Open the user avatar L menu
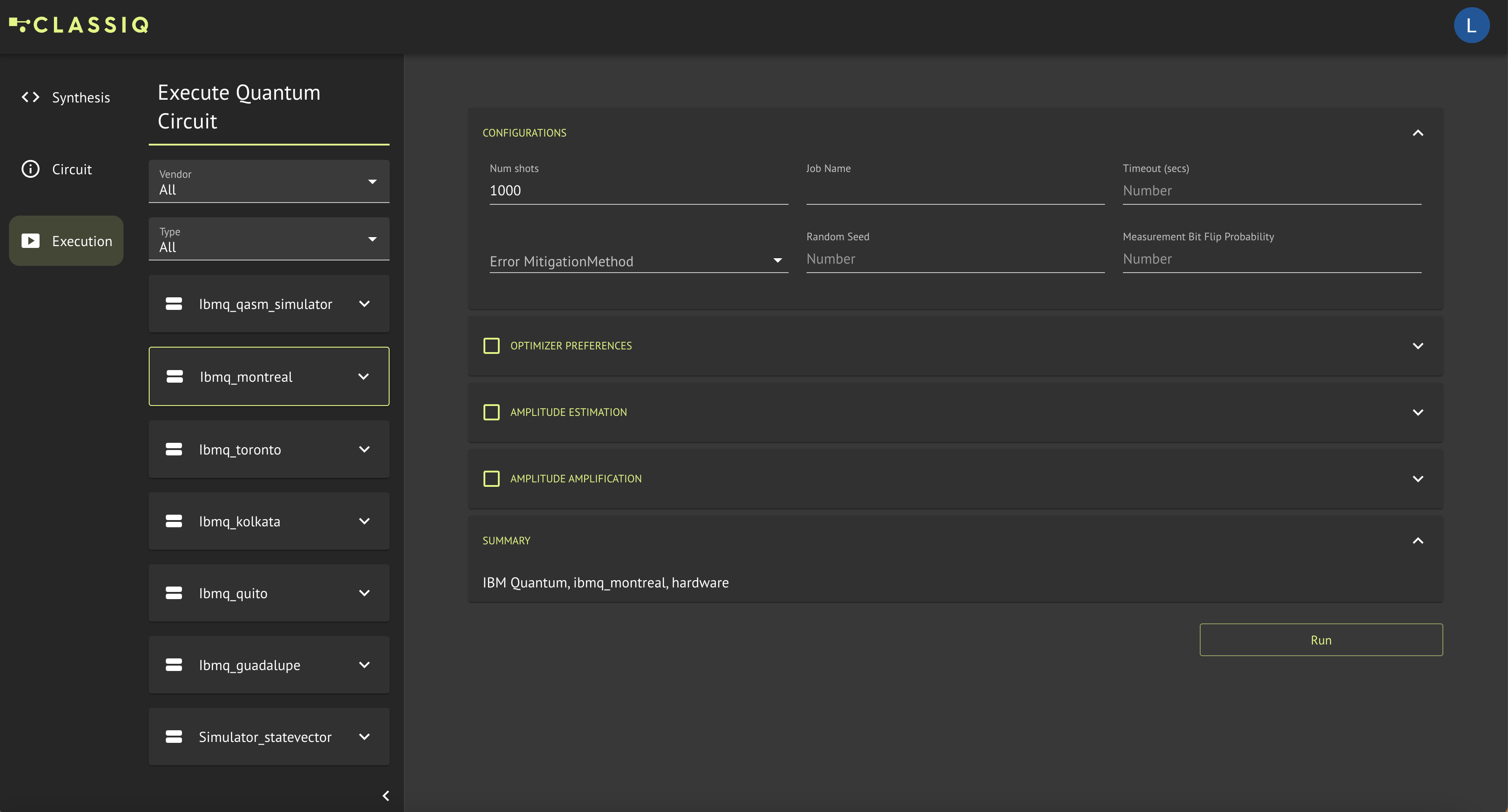 coord(1471,25)
